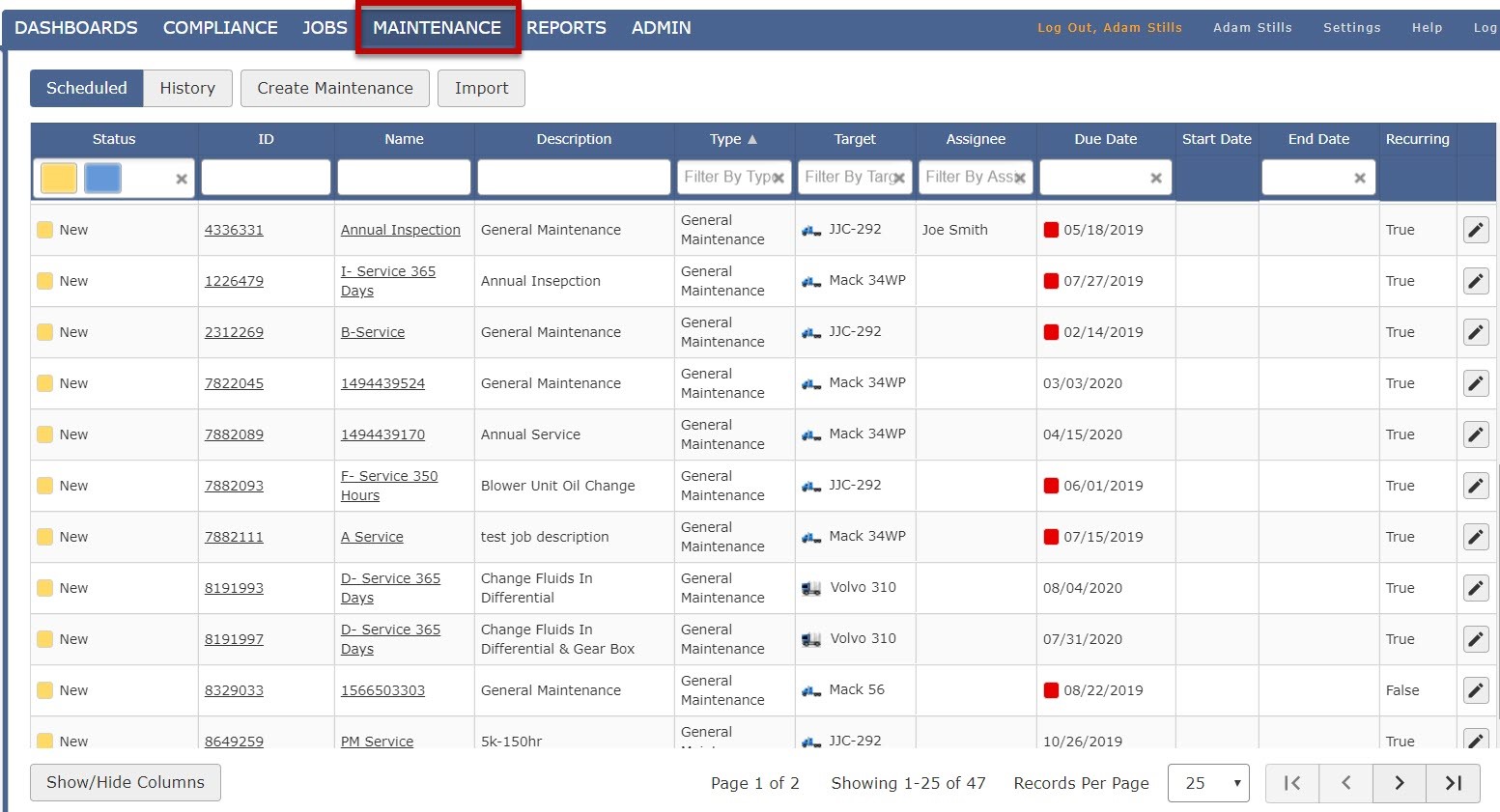Screen dimensions: 1500x812
Task: Click the red overdue indicator on 05/18/2019
Action: pos(1051,230)
